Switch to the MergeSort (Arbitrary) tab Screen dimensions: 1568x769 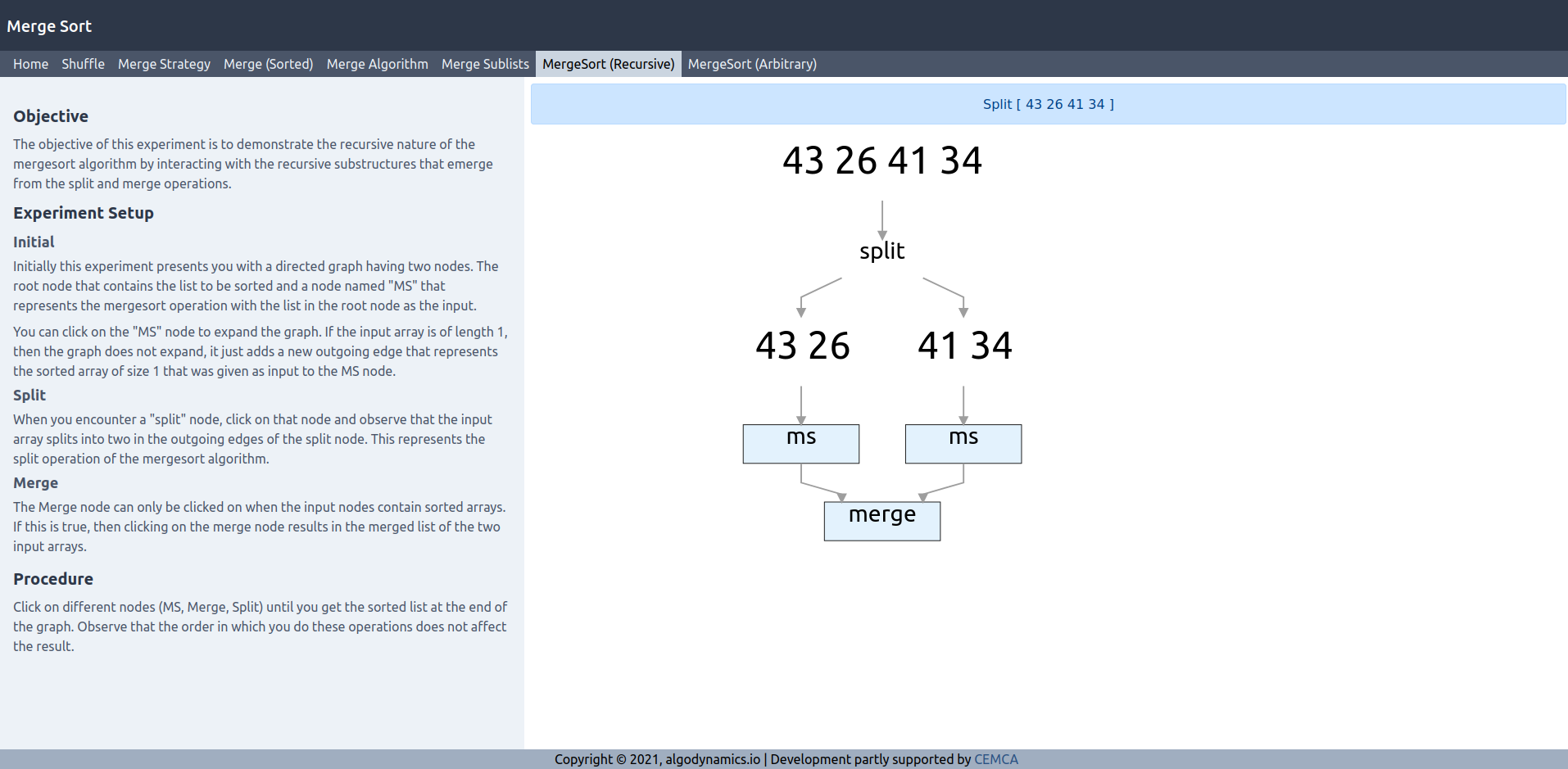pos(751,64)
